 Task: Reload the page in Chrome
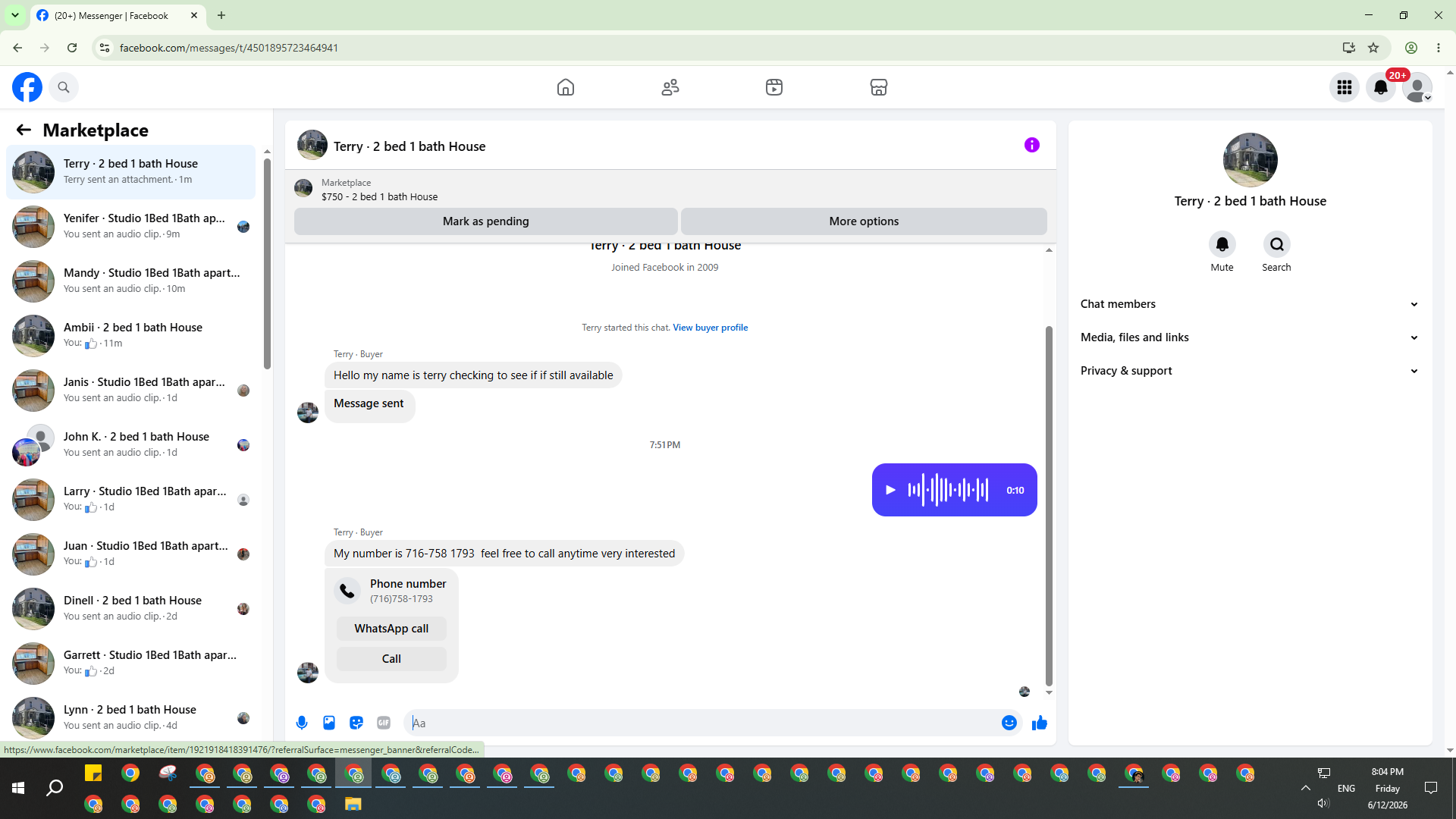pos(72,48)
